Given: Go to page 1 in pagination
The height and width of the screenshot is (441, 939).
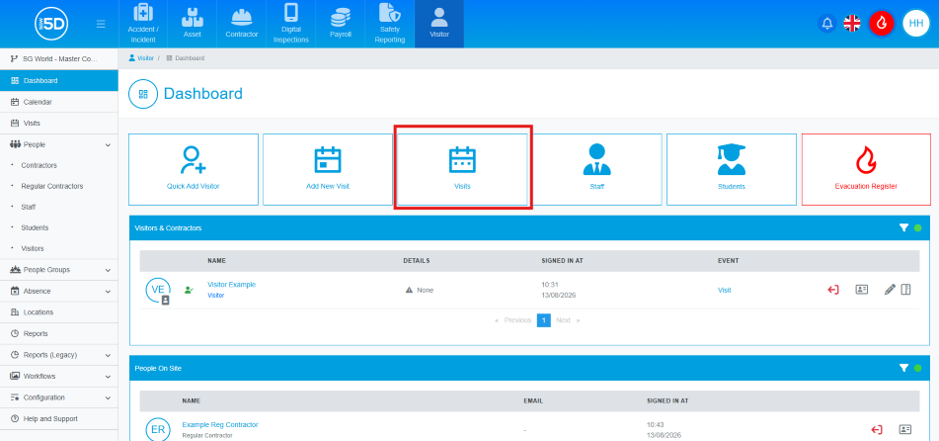Looking at the screenshot, I should 543,321.
